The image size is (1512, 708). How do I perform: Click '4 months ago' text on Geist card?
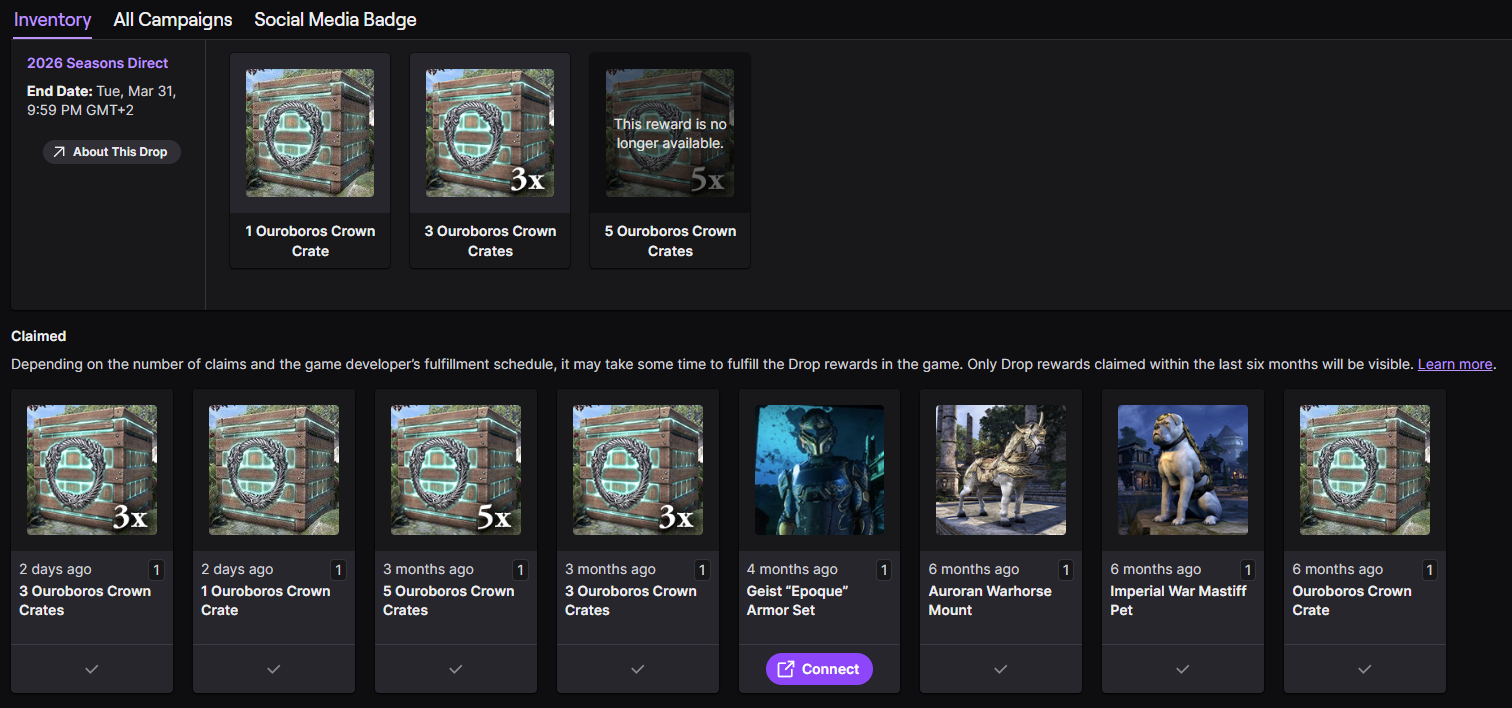click(x=792, y=569)
